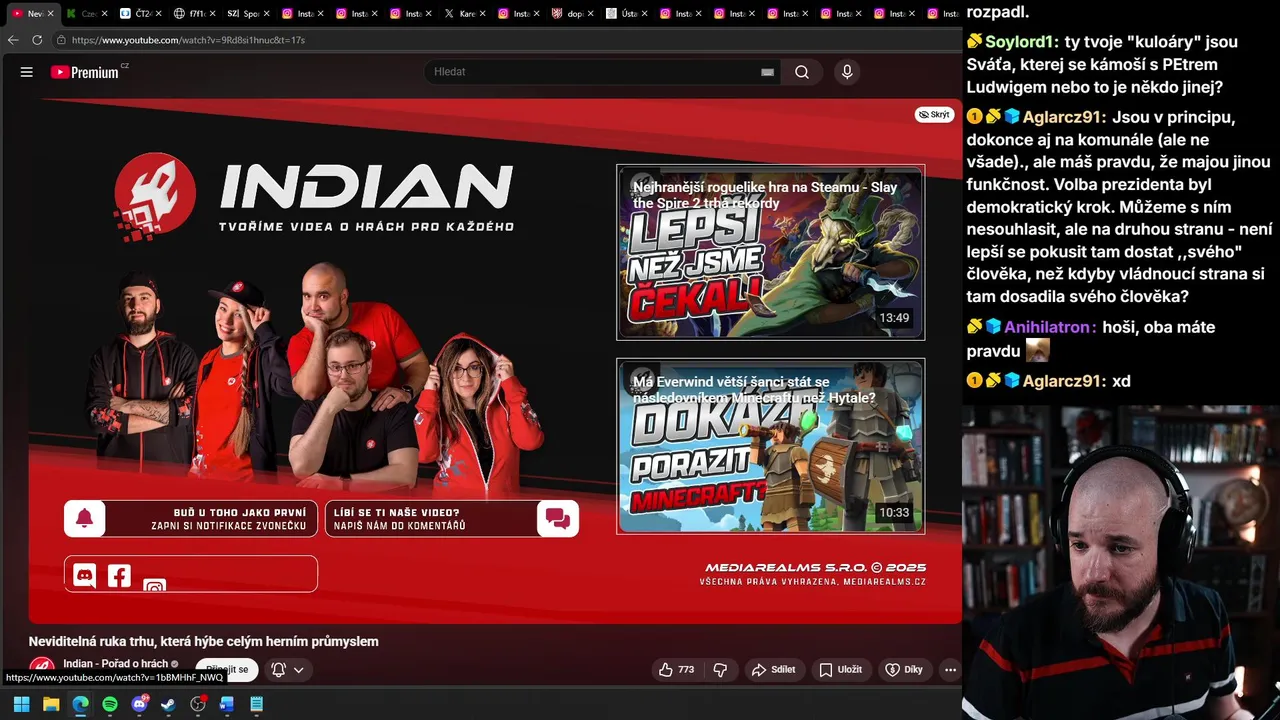Start voice search with the microphone icon
The width and height of the screenshot is (1280, 720).
coord(847,72)
